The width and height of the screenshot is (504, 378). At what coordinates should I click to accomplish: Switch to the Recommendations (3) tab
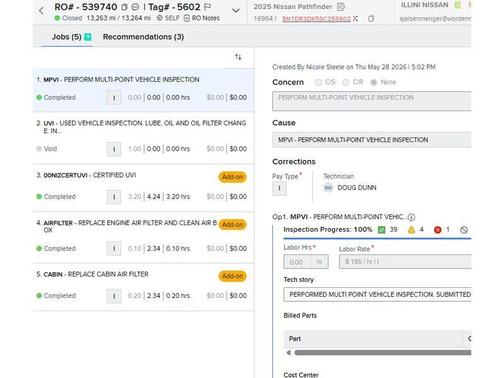point(143,37)
